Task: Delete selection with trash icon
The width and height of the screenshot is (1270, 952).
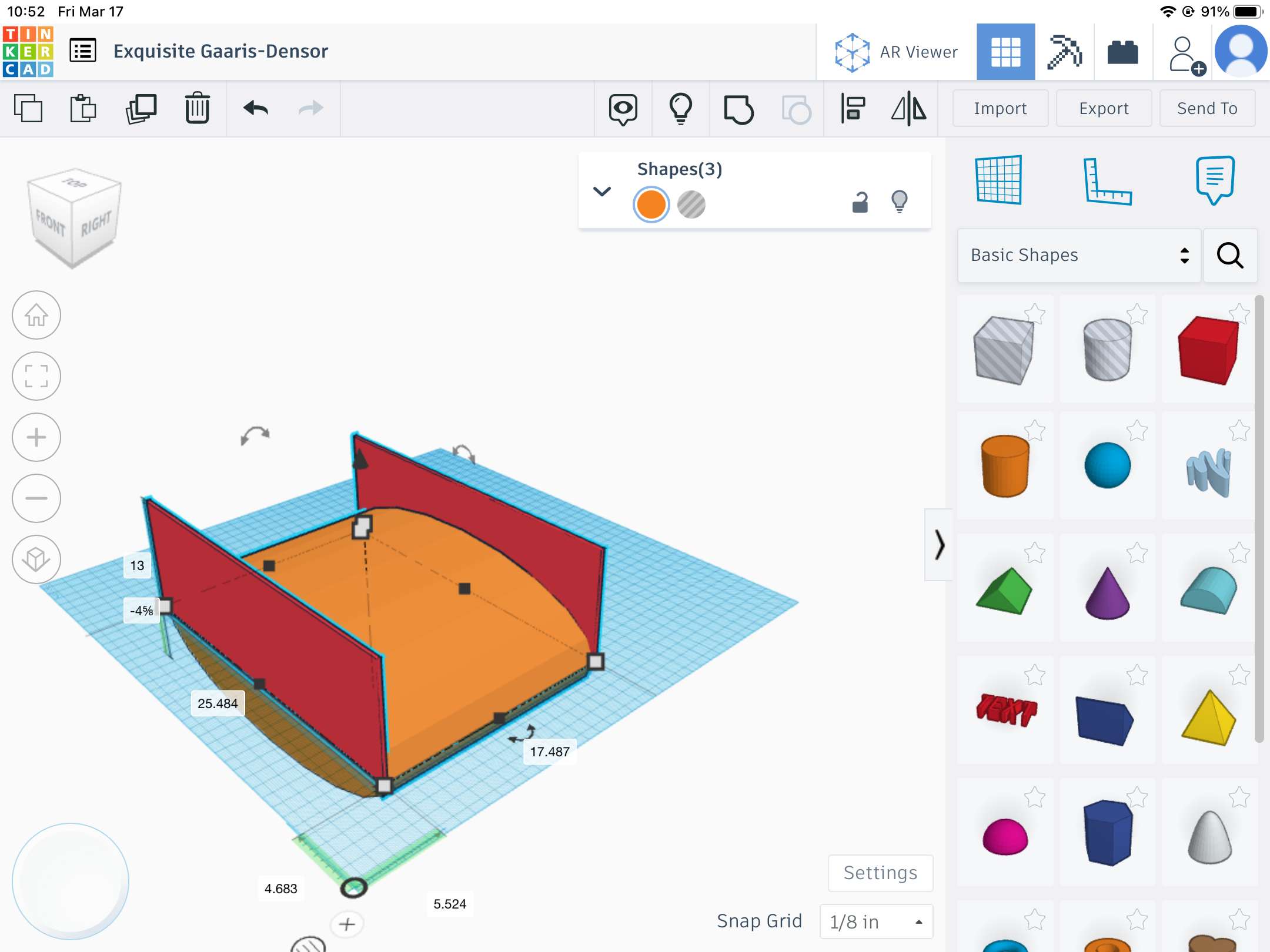Action: coord(197,109)
